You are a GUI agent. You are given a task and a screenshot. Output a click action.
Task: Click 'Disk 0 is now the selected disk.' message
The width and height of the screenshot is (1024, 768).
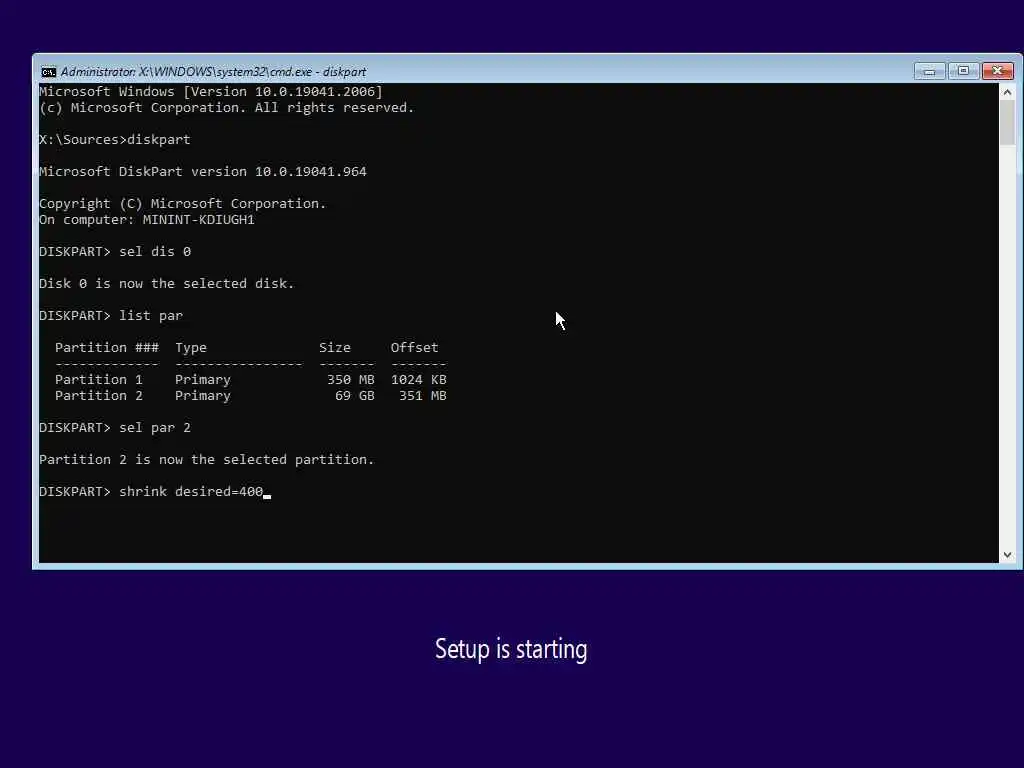tap(167, 283)
